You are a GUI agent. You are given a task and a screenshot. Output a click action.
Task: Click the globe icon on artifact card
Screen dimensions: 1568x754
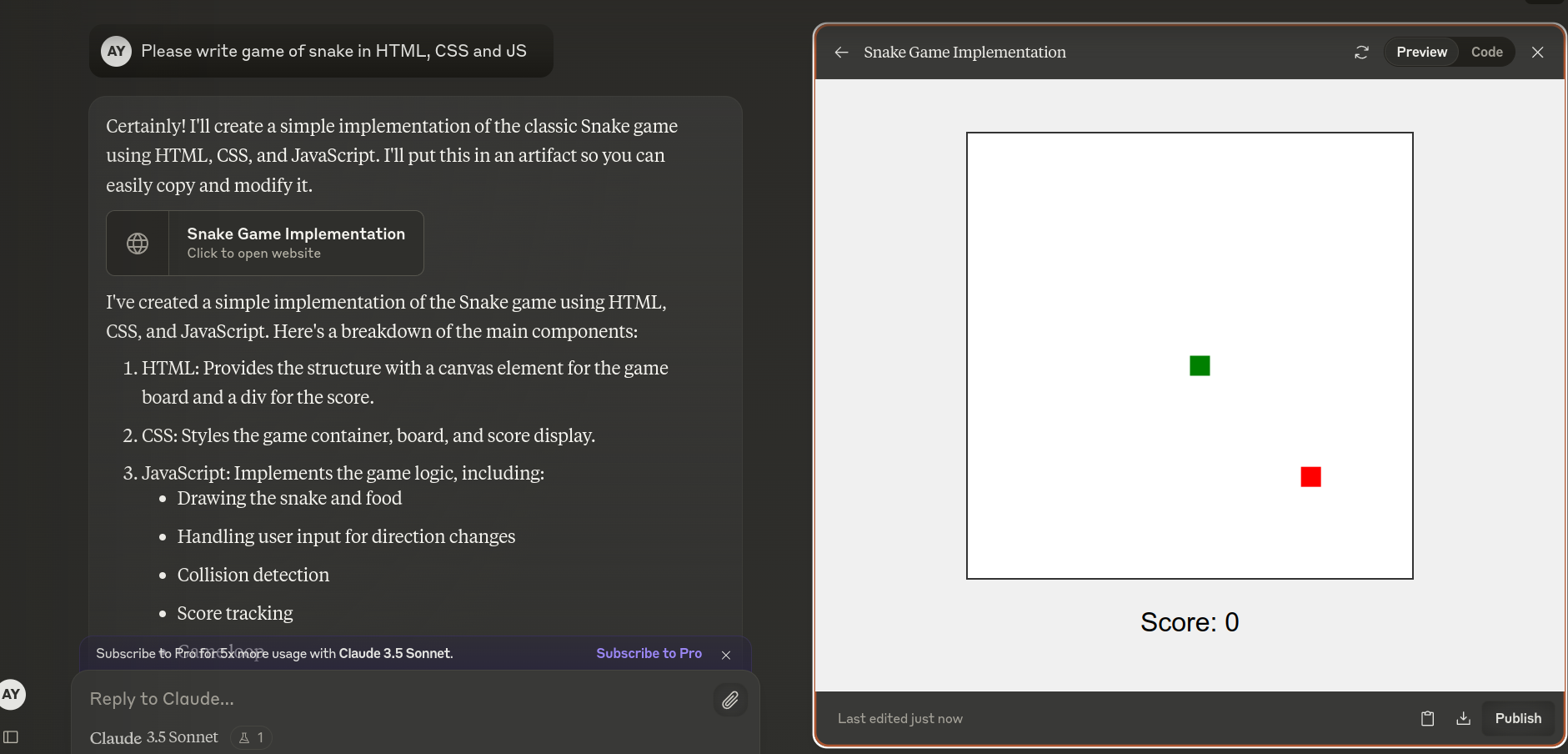coord(138,243)
